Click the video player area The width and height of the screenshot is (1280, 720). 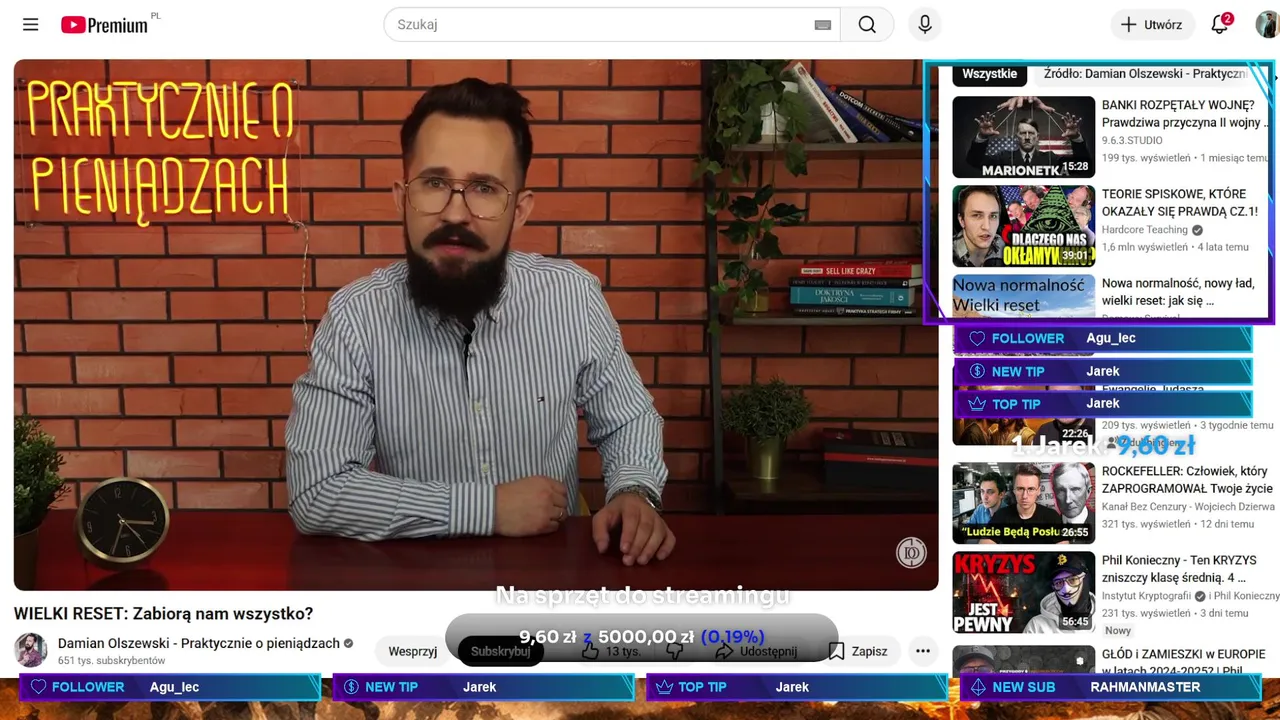pyautogui.click(x=476, y=325)
